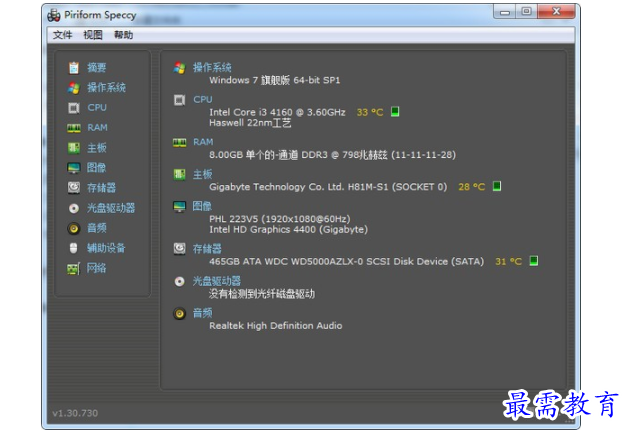
Task: Click "Intel Core i3 4160 @ 3.60GHz" text
Action: pos(277,112)
